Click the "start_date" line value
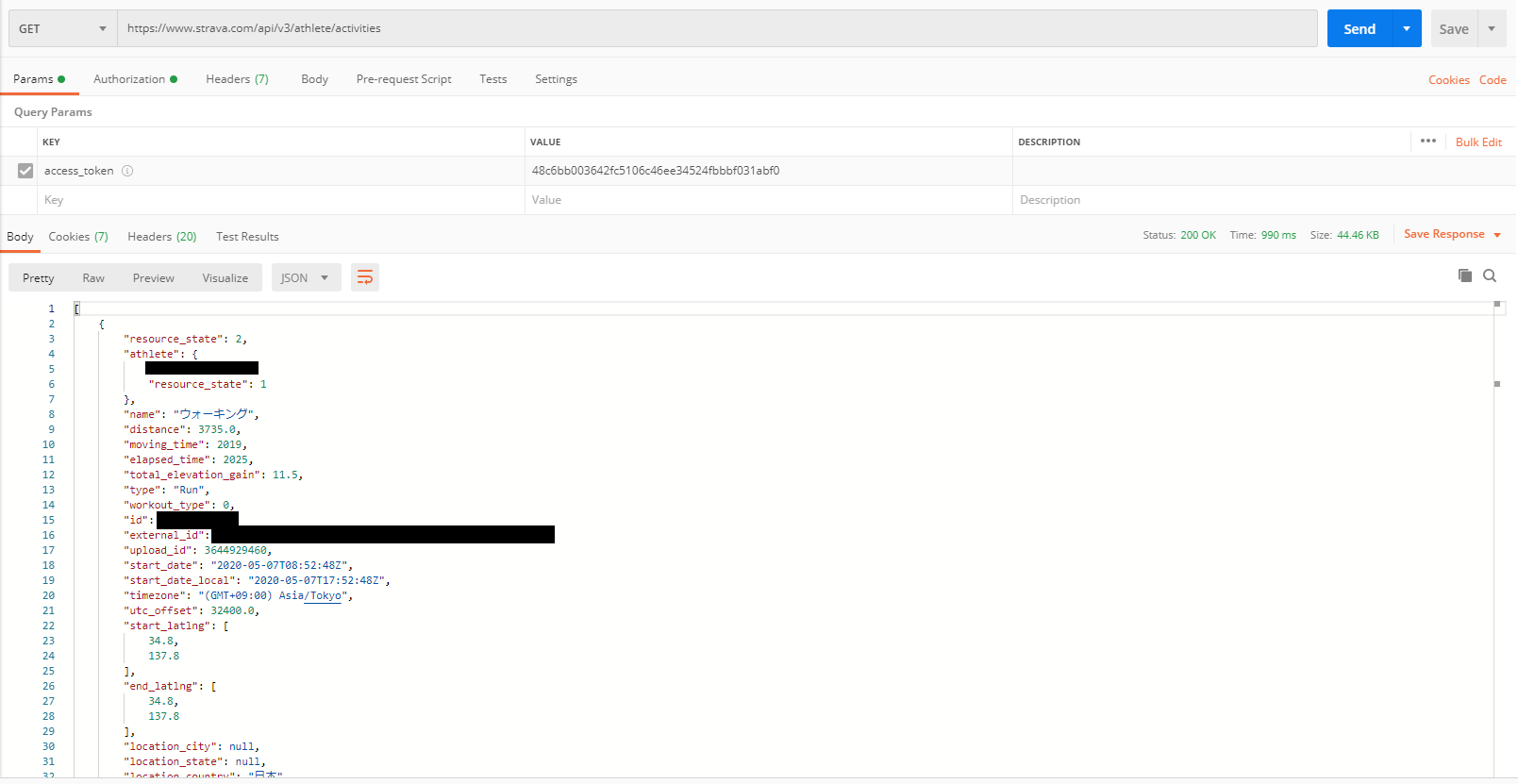Screen dimensions: 1518x784 point(279,565)
